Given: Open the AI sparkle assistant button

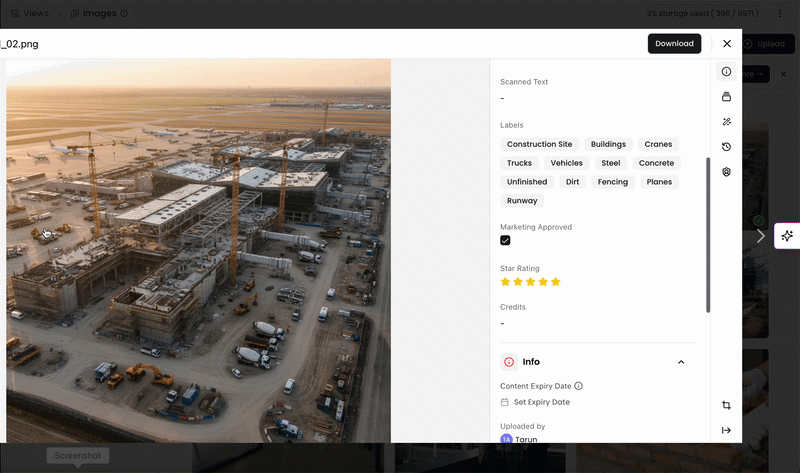Looking at the screenshot, I should tap(787, 236).
